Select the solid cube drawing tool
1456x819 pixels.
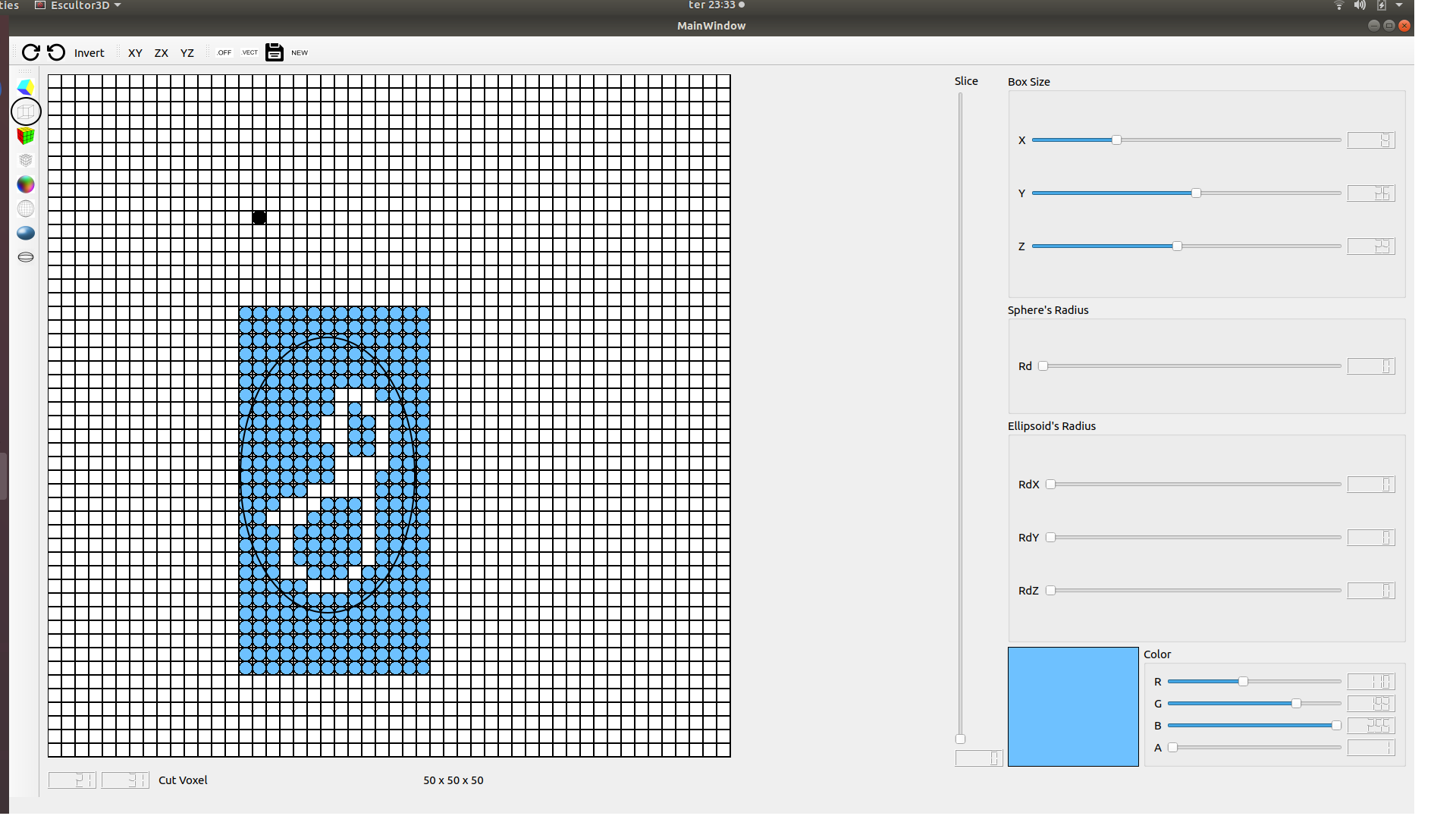coord(26,86)
